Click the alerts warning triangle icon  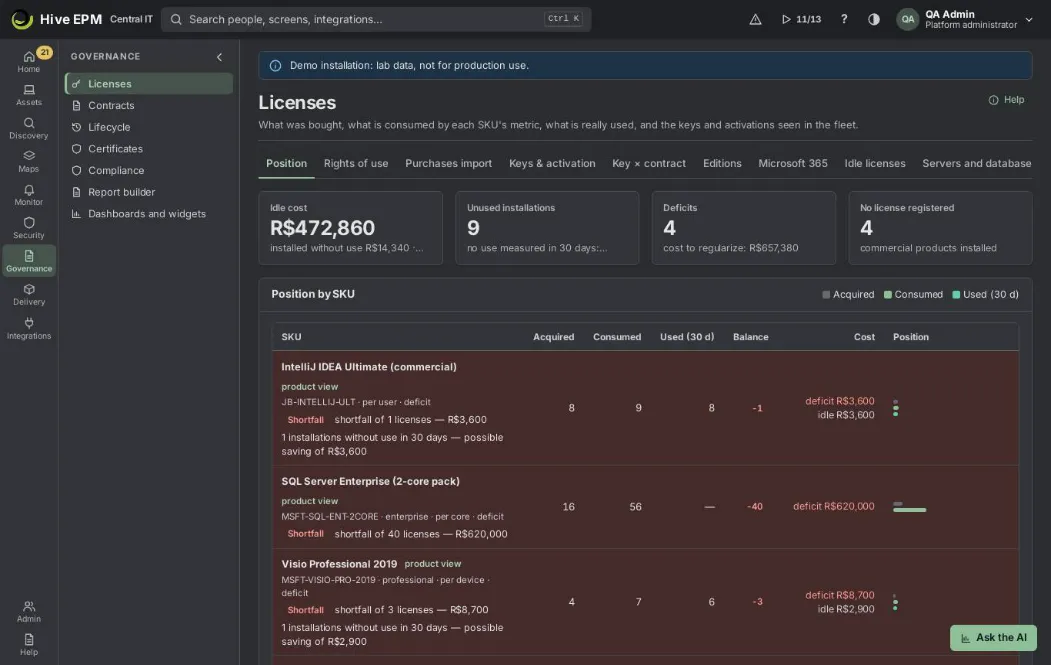[755, 19]
